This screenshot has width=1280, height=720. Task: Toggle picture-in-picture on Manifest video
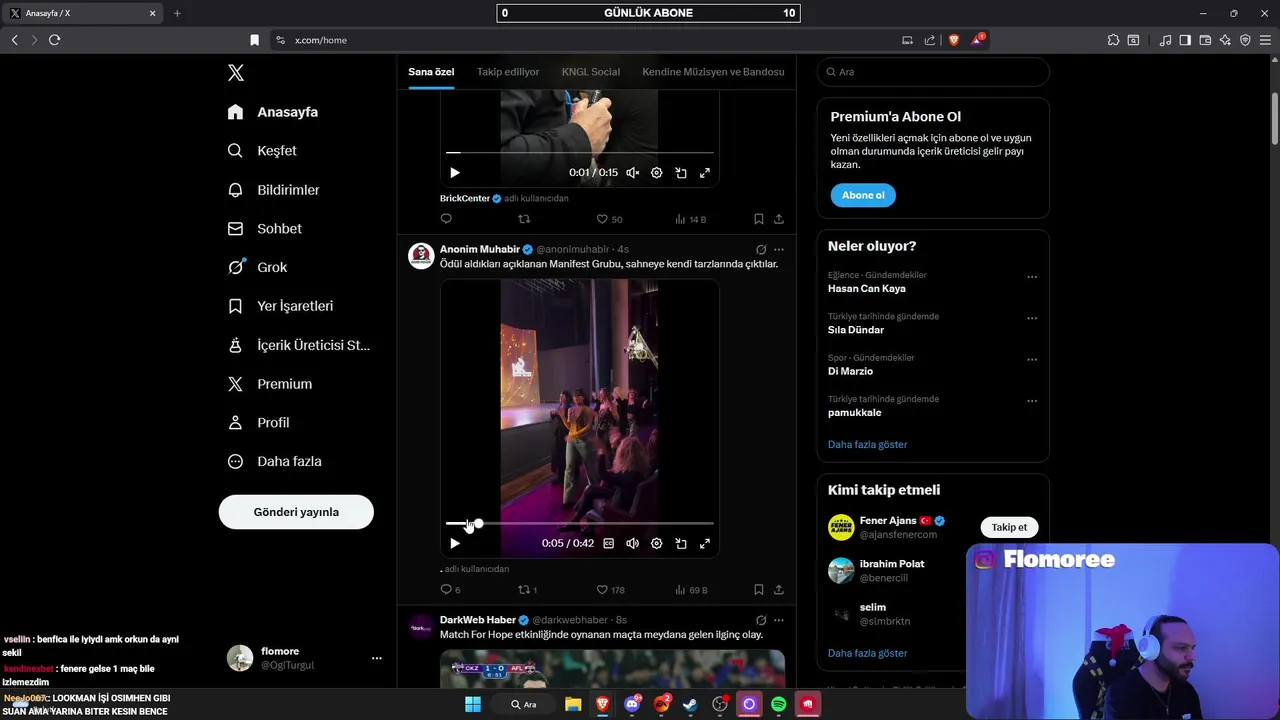click(x=681, y=543)
